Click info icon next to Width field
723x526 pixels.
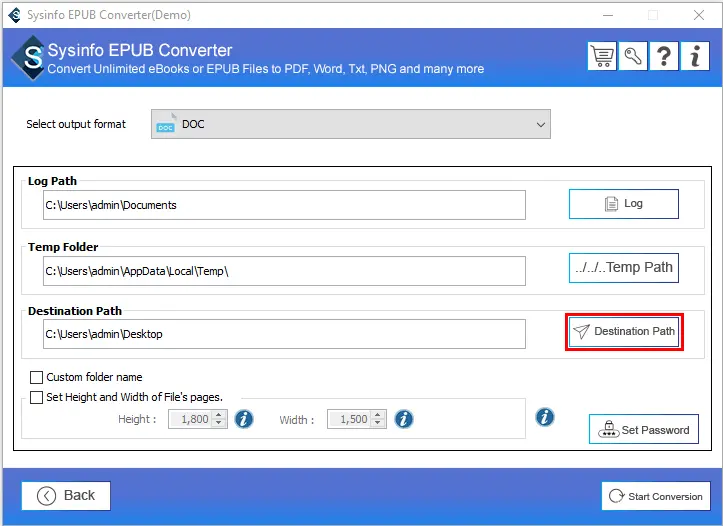click(x=404, y=419)
